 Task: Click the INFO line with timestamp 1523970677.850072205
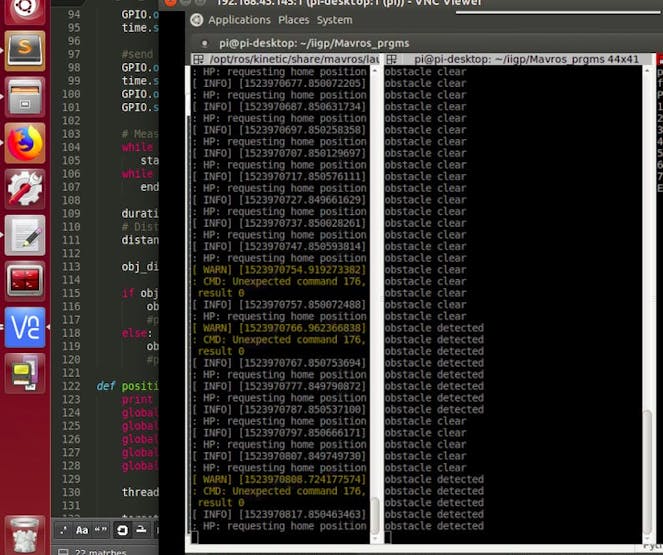point(279,83)
